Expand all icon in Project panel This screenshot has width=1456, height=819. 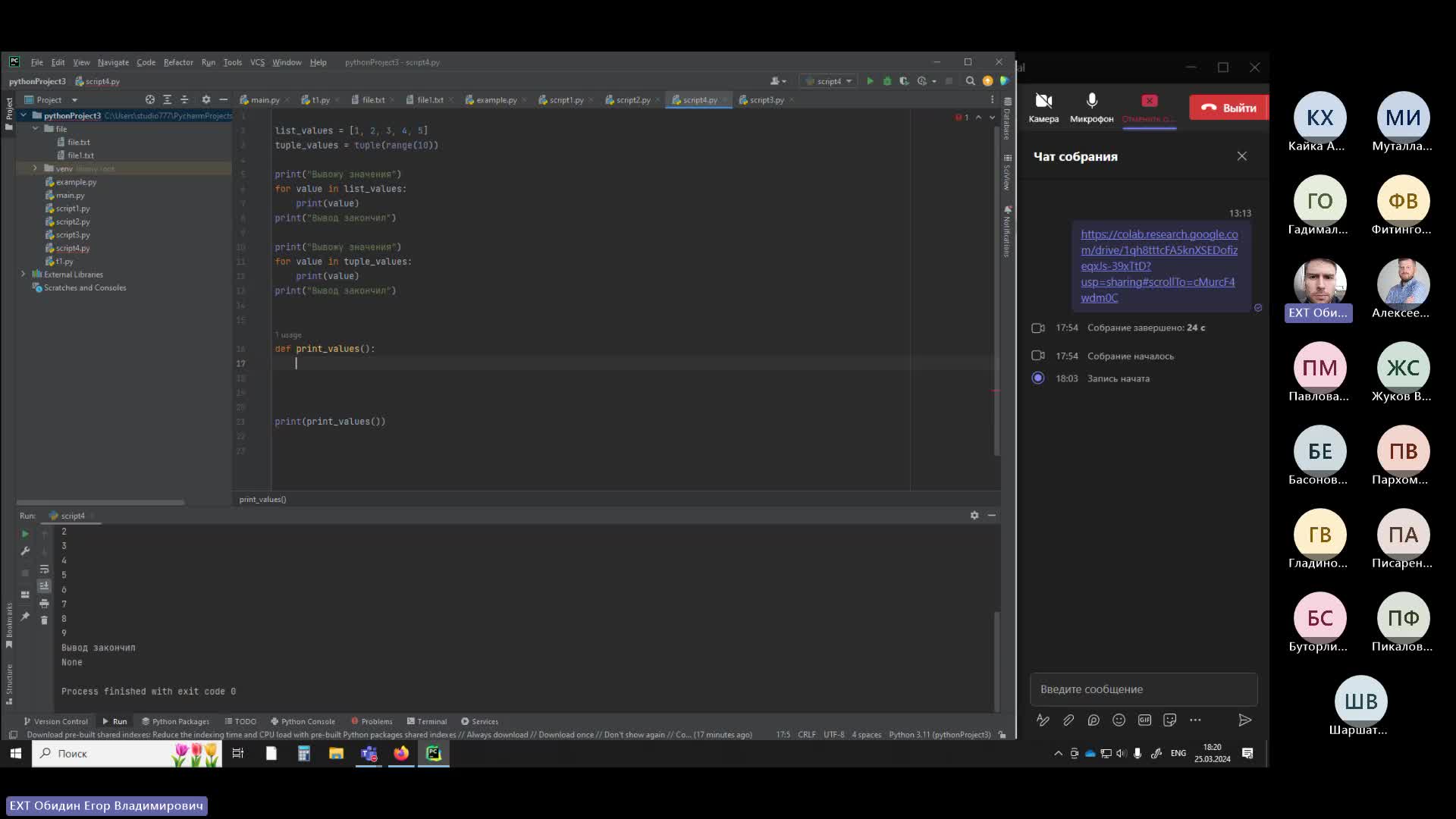(167, 99)
